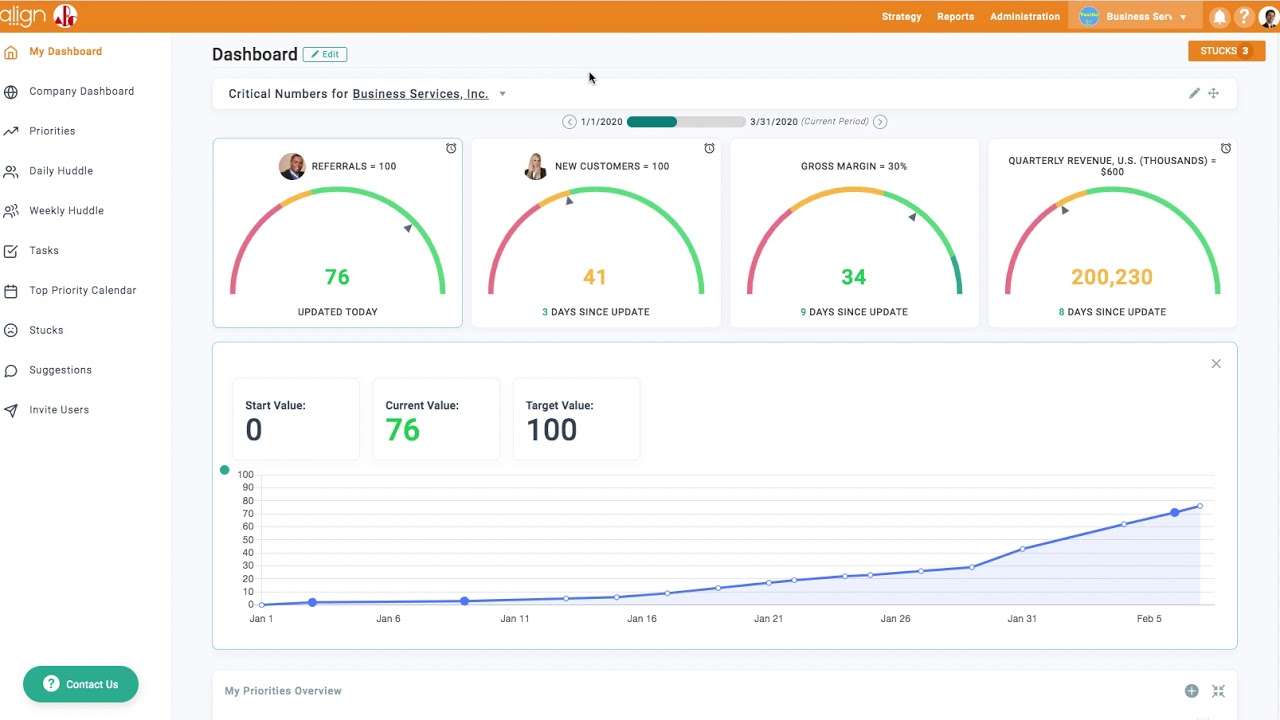Toggle the green legend dot on chart
The image size is (1280, 720).
tap(224, 470)
